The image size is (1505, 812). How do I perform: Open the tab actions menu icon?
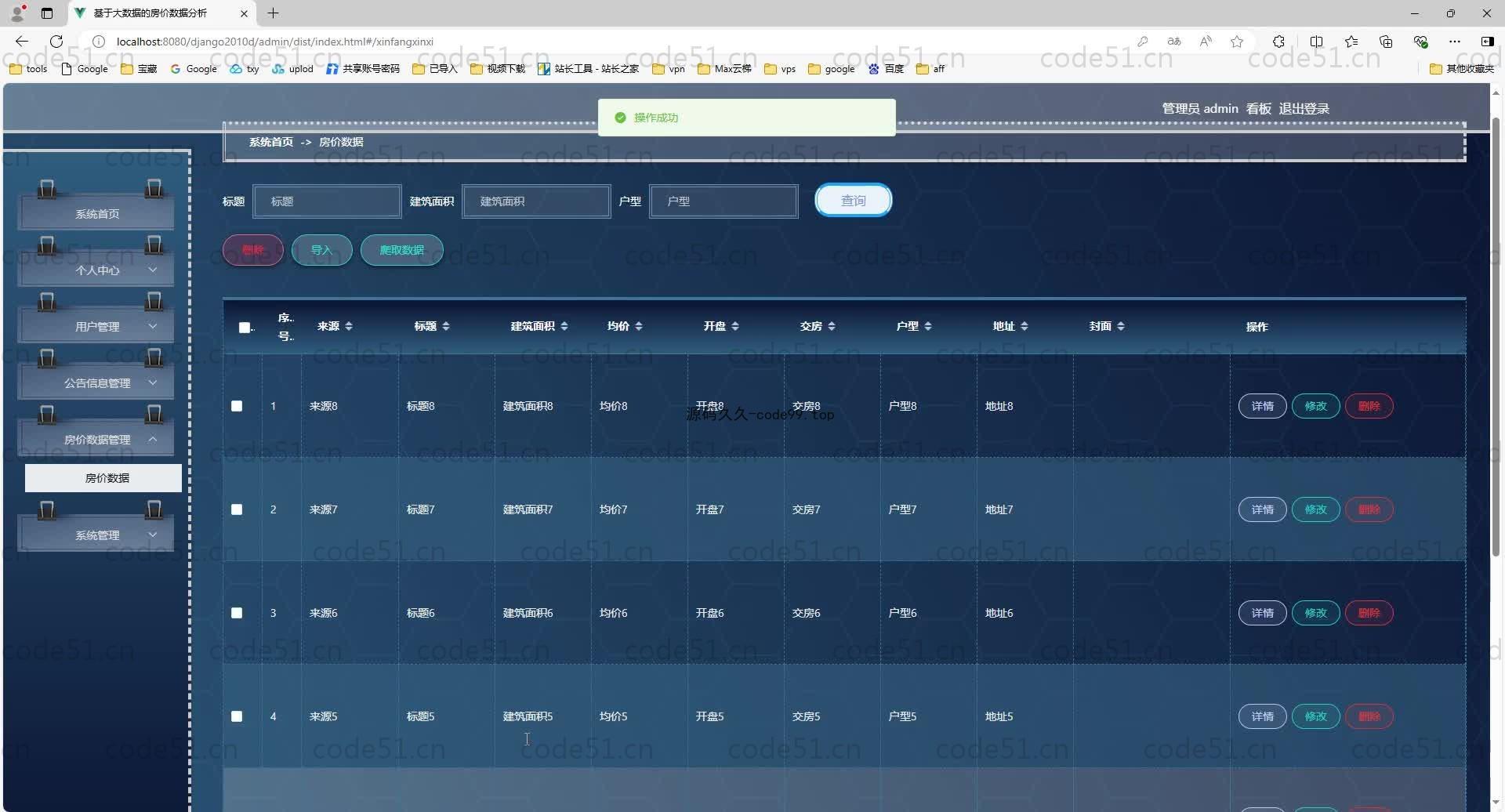pyautogui.click(x=47, y=13)
